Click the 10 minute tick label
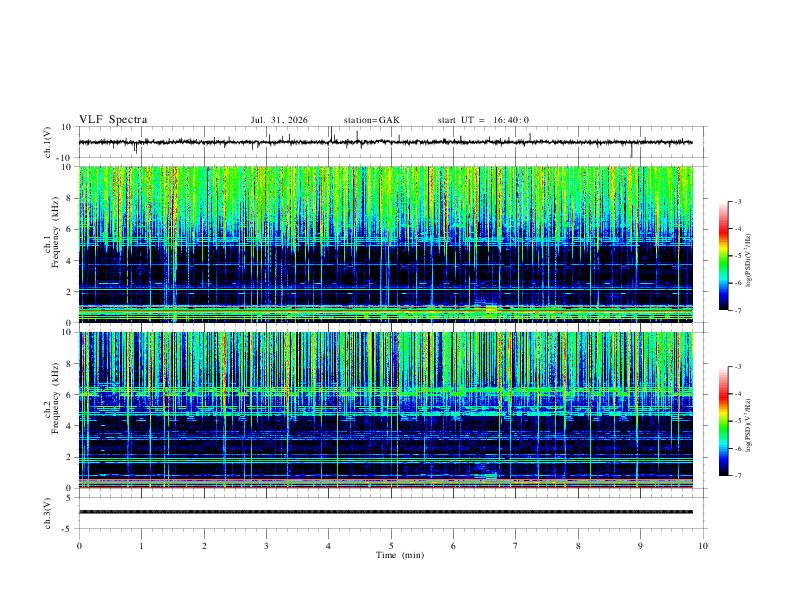The height and width of the screenshot is (612, 792). (703, 546)
